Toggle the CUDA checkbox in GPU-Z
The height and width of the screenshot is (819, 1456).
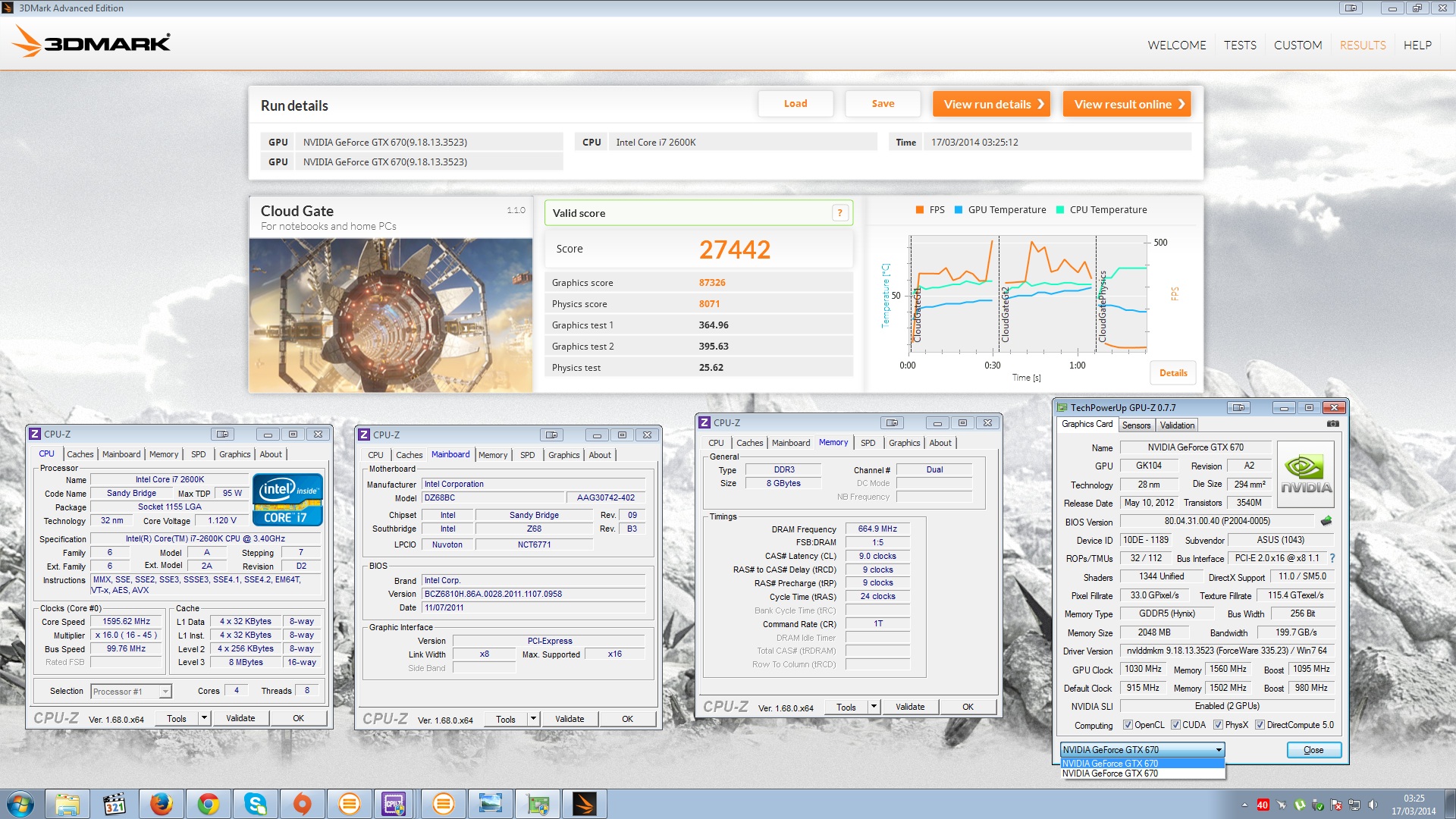[x=1175, y=725]
